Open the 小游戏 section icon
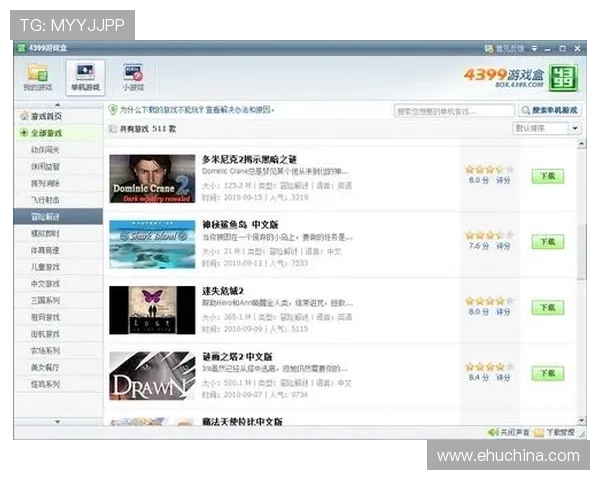Image resolution: width=600 pixels, height=480 pixels. pyautogui.click(x=133, y=72)
